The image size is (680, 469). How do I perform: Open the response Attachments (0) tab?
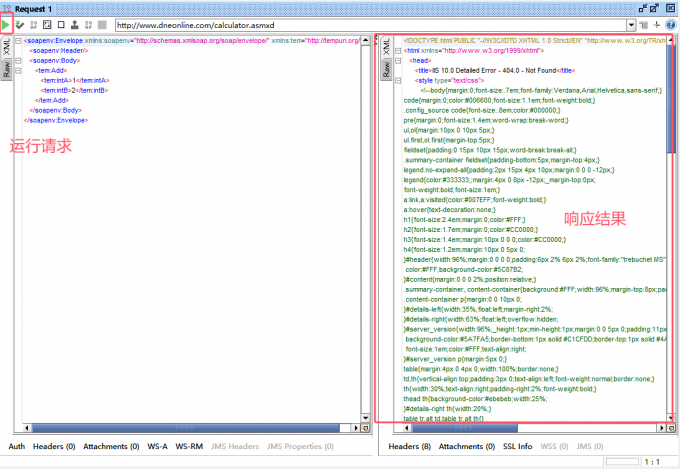coord(467,446)
